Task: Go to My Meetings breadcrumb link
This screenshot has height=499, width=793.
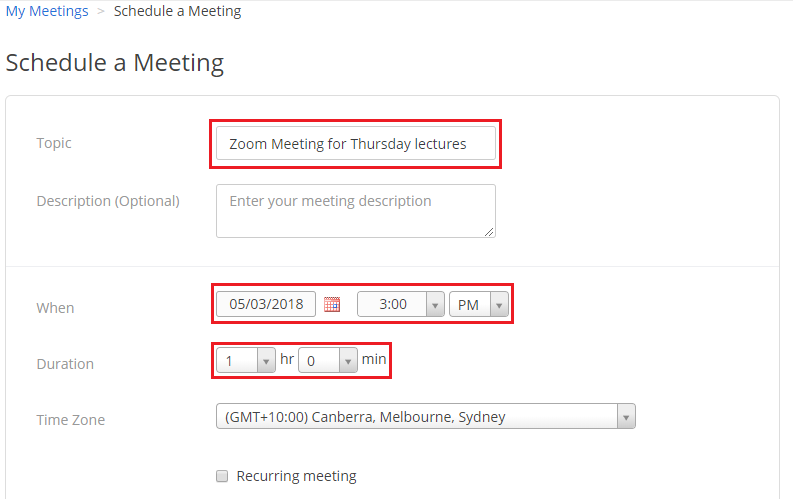Action: coord(47,12)
